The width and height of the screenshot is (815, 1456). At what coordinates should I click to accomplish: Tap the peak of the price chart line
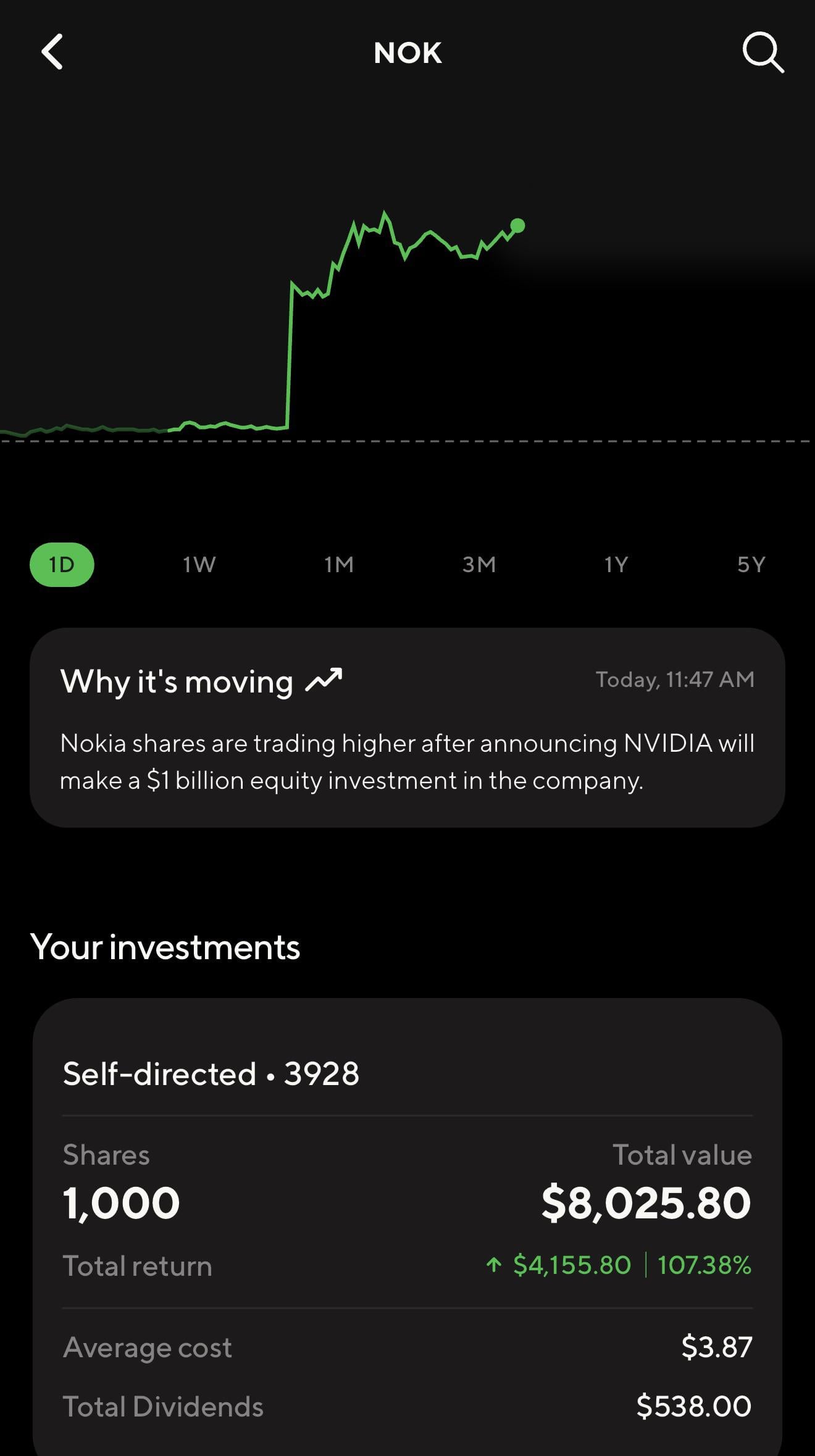click(385, 214)
